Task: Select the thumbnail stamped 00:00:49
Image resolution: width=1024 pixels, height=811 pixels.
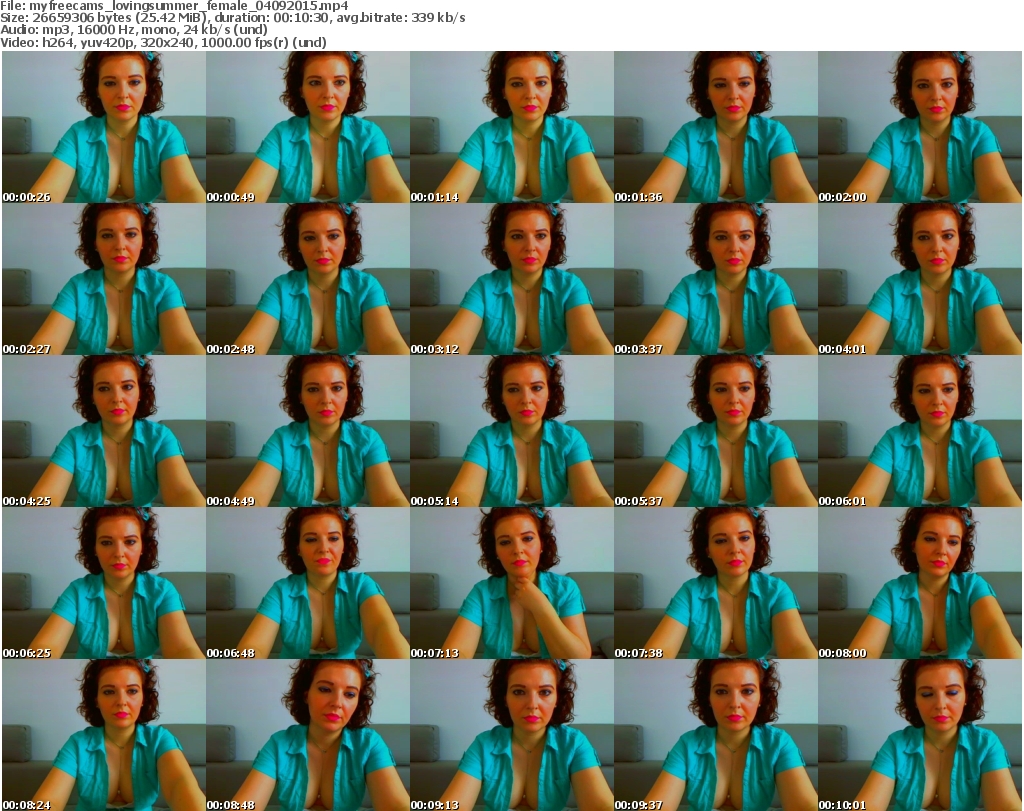Action: click(308, 127)
